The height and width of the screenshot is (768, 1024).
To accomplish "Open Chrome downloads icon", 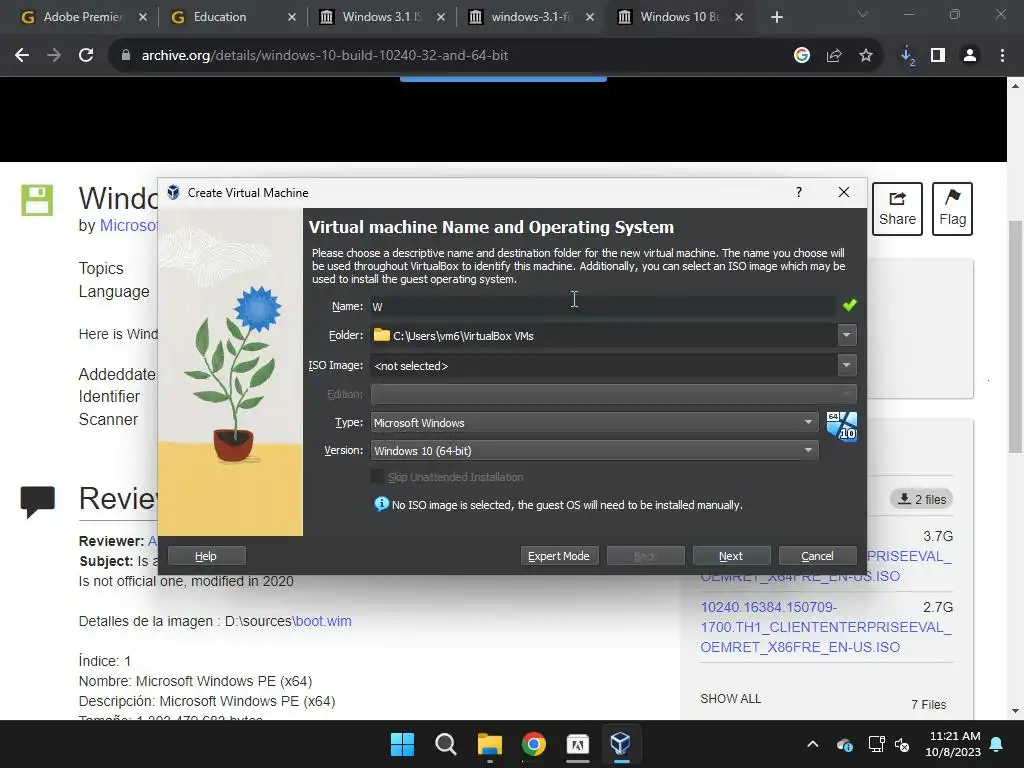I will [907, 56].
